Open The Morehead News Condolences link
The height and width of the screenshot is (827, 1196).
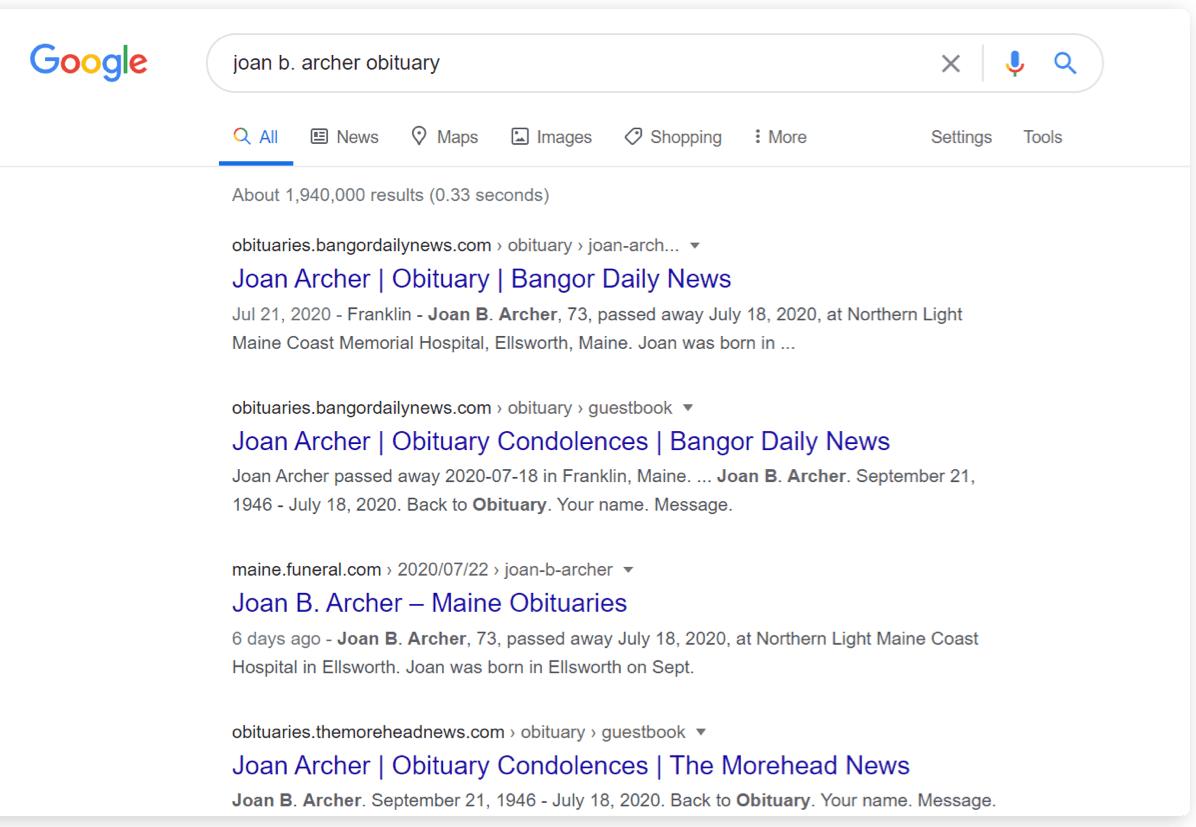point(570,765)
